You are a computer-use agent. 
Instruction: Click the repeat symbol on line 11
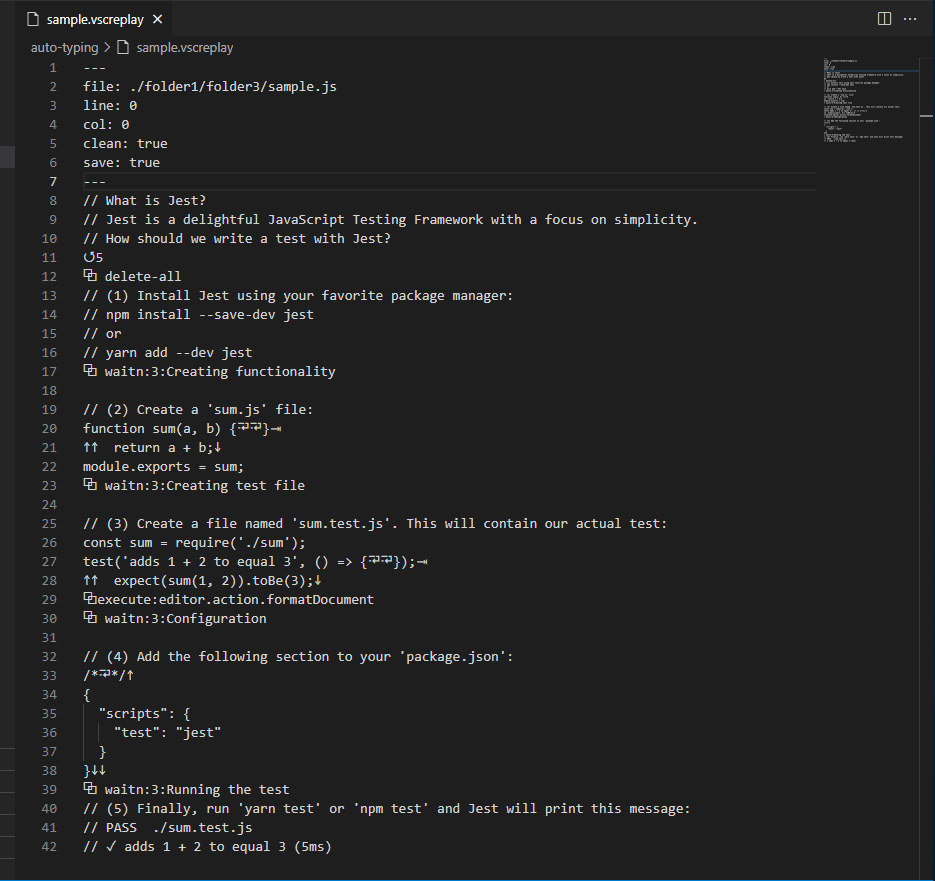click(x=89, y=257)
